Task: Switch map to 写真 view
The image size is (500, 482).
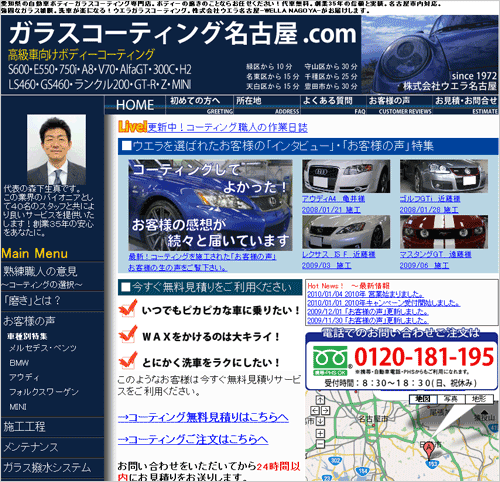Action: tap(451, 399)
